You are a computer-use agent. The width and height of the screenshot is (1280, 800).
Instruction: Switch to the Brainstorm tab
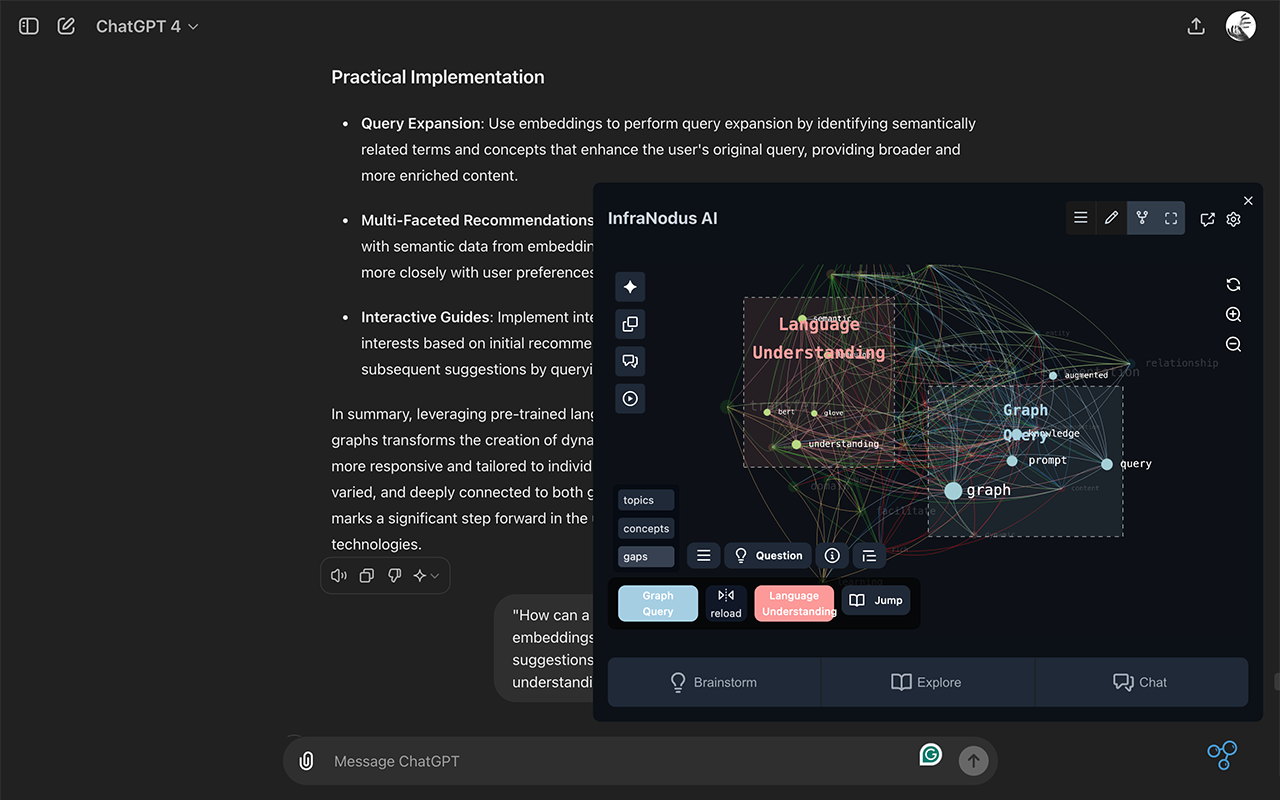coord(714,682)
